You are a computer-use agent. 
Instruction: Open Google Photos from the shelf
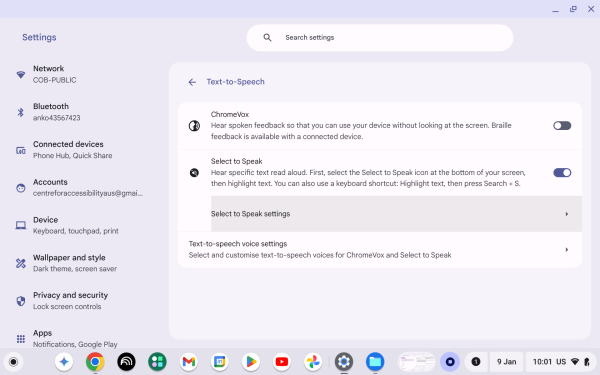[313, 362]
